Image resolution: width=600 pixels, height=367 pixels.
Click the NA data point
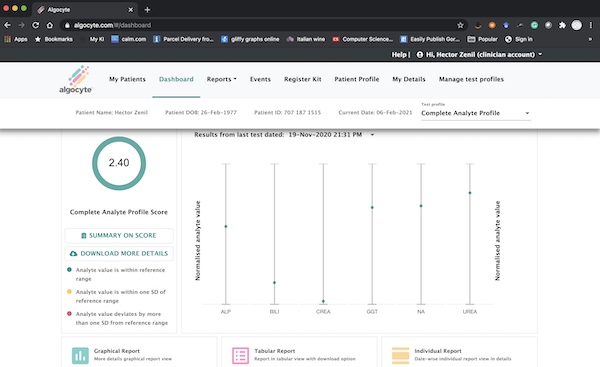[421, 206]
